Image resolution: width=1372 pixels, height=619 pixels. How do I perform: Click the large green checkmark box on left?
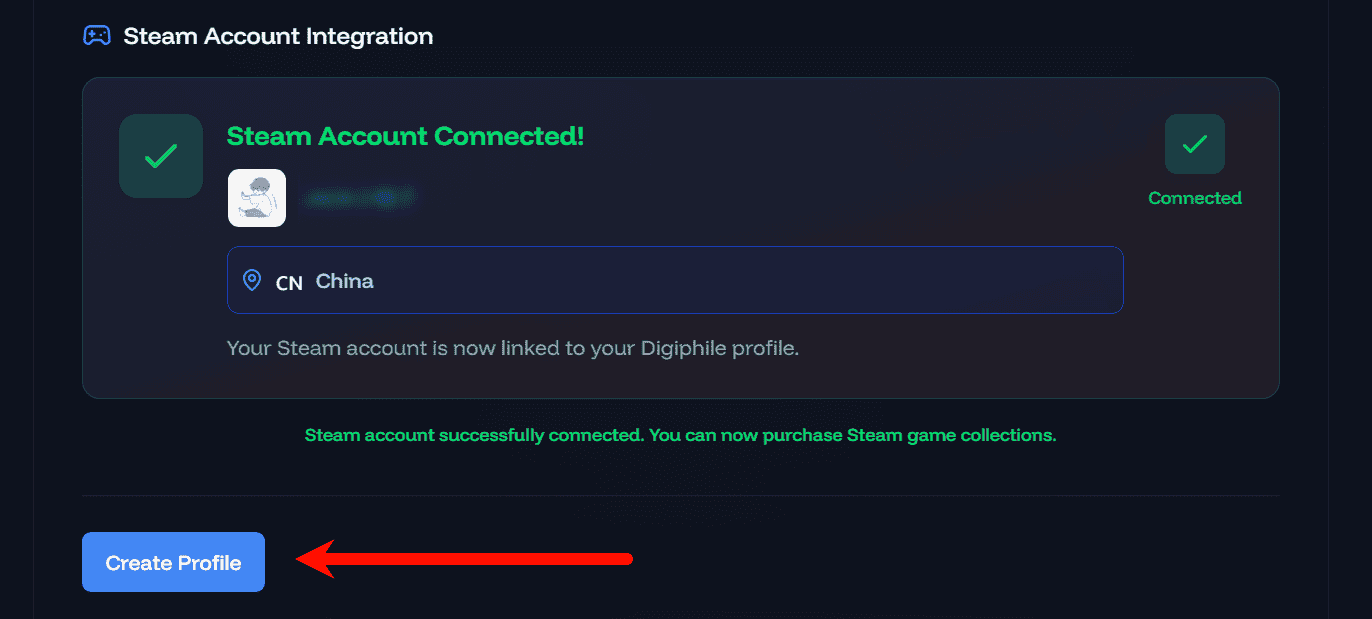click(x=161, y=156)
